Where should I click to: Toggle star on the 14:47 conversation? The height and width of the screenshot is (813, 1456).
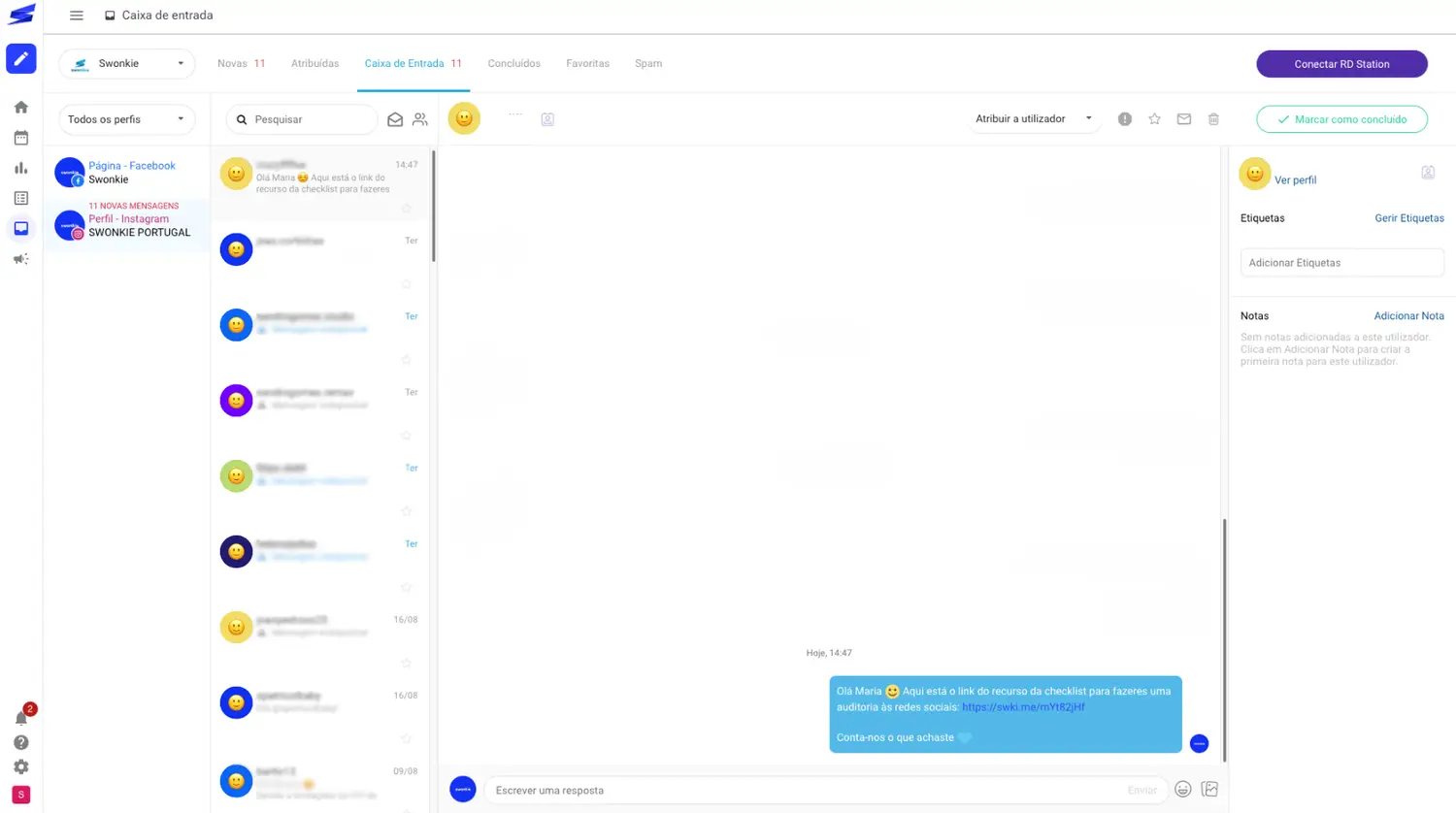point(407,209)
